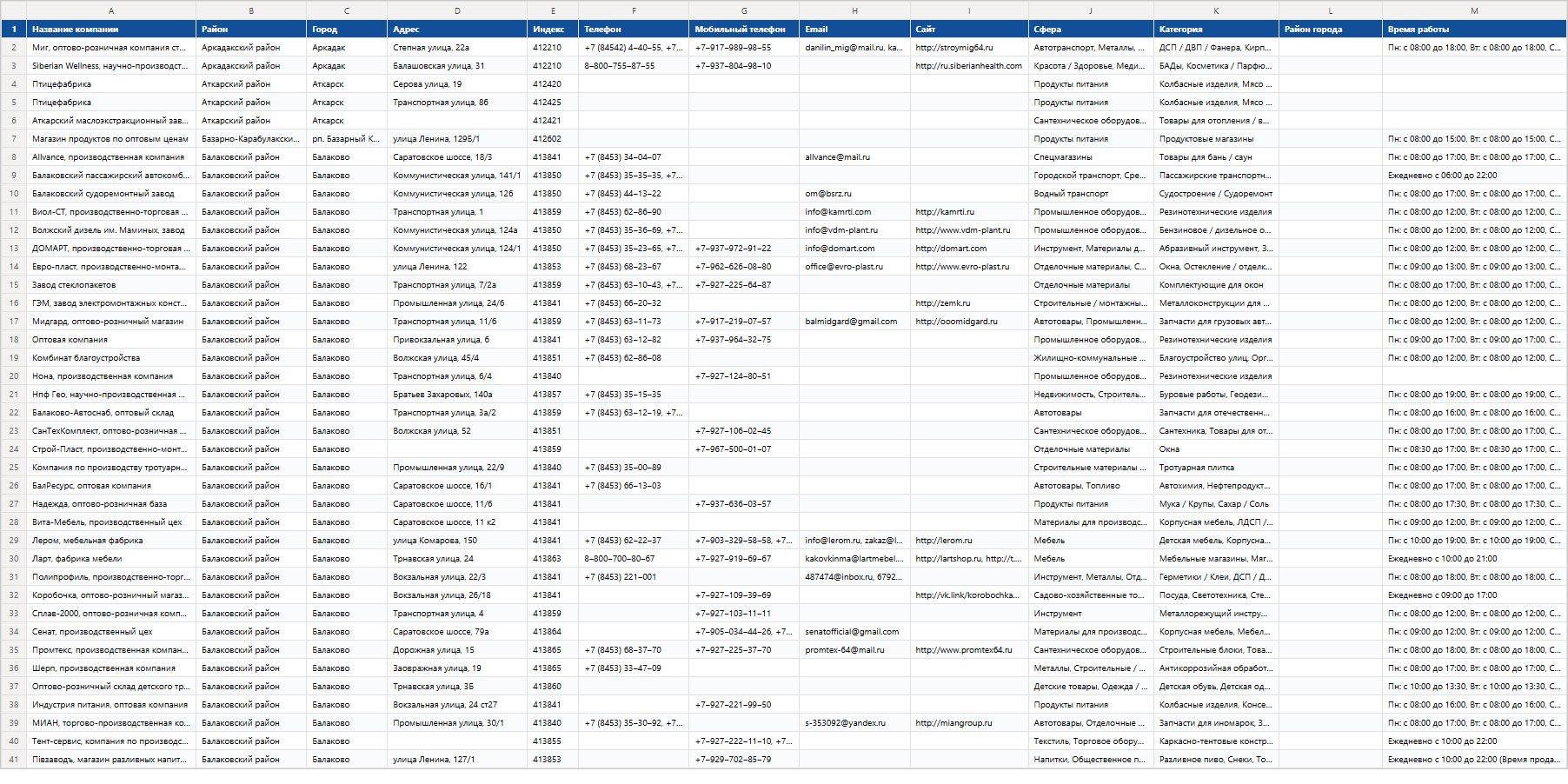Click the "Водный транспорт" sphere cell
The width and height of the screenshot is (1568, 784).
point(1091,193)
